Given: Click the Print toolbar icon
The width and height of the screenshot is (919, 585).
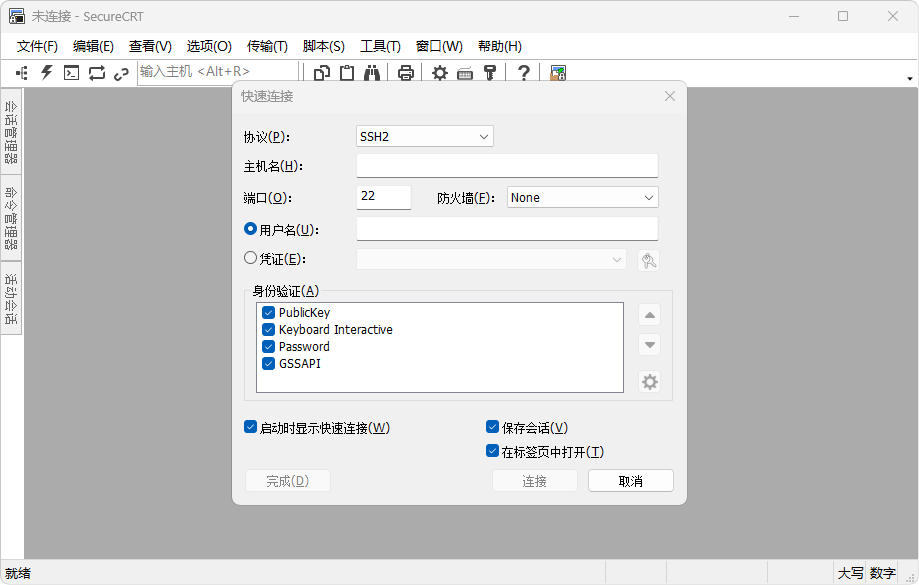Looking at the screenshot, I should click(x=406, y=72).
